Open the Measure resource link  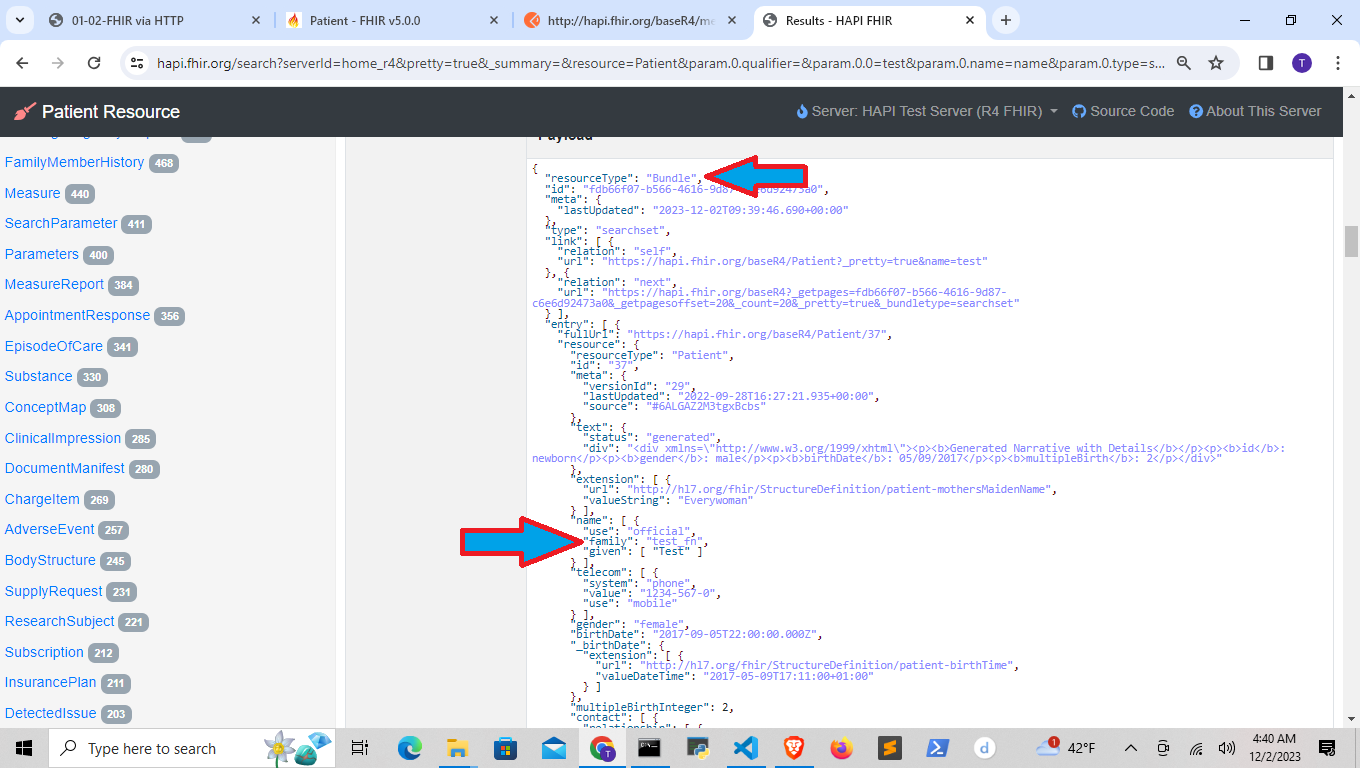32,193
